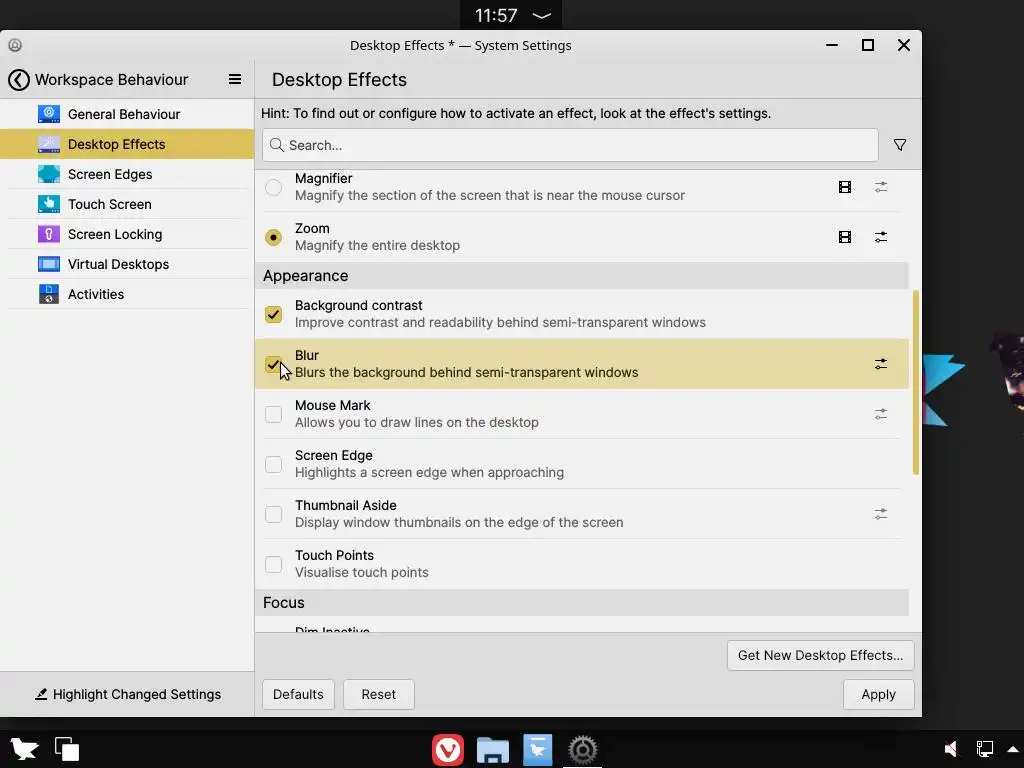Click the Activities sidebar icon

(48, 295)
